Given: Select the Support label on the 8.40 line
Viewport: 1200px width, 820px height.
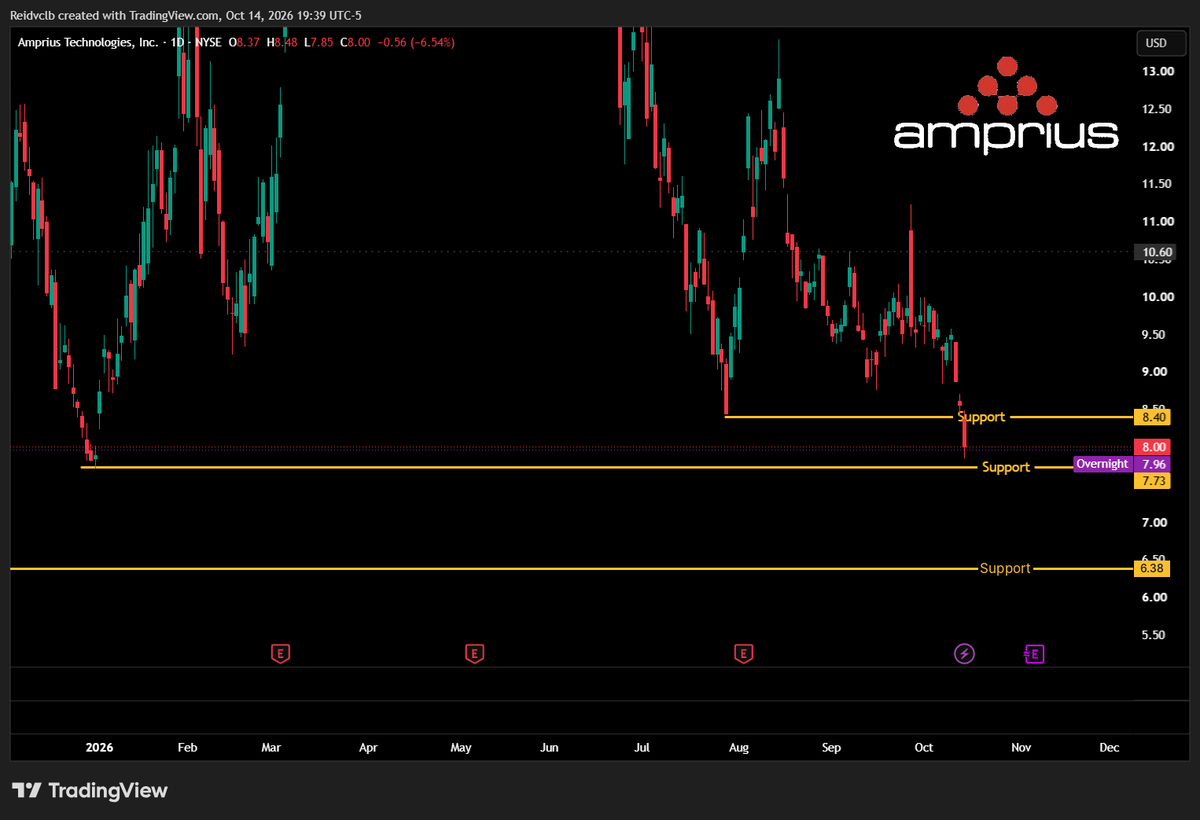Looking at the screenshot, I should click(x=981, y=416).
